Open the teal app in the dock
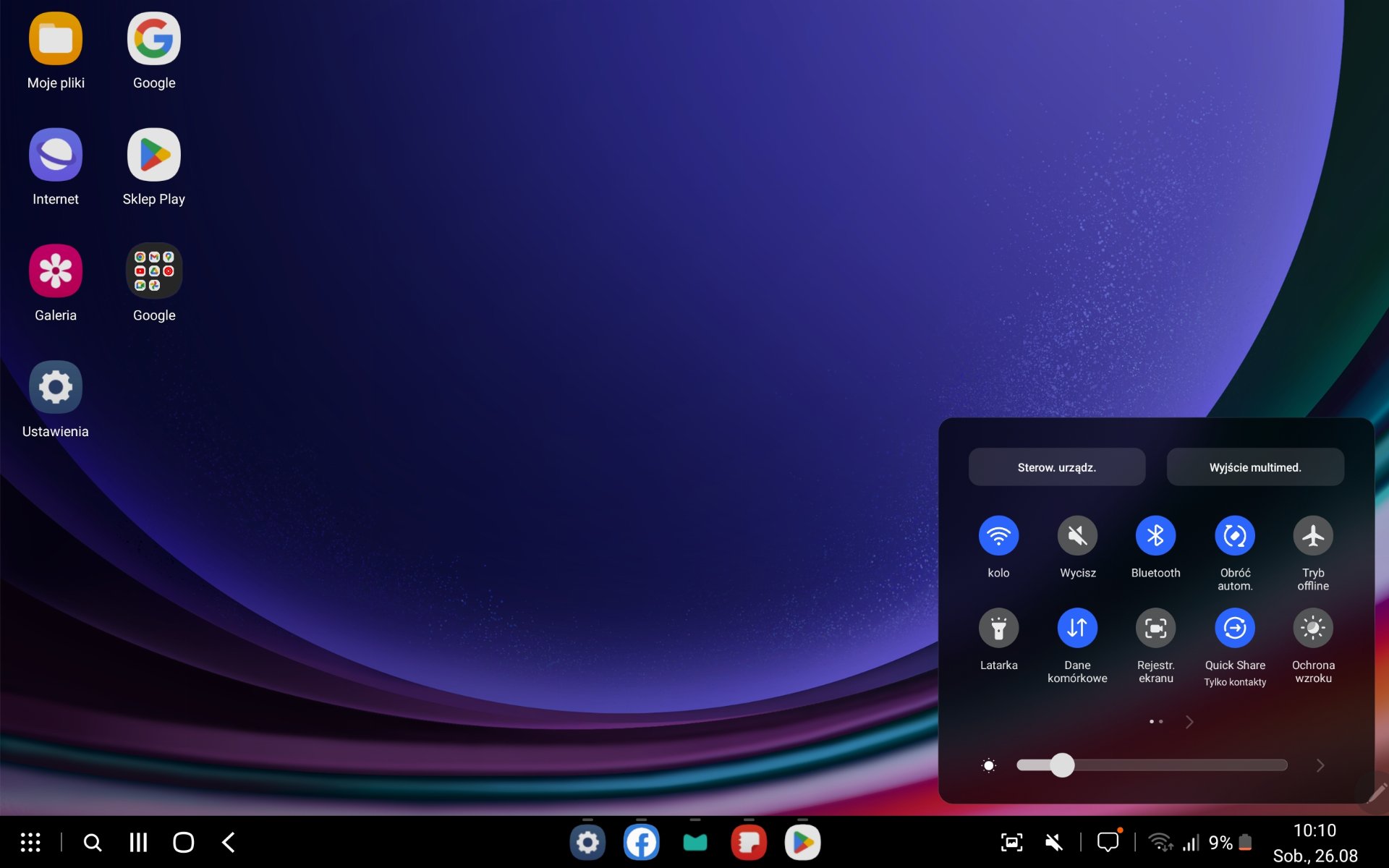Screen dimensions: 1389x868 click(x=695, y=842)
